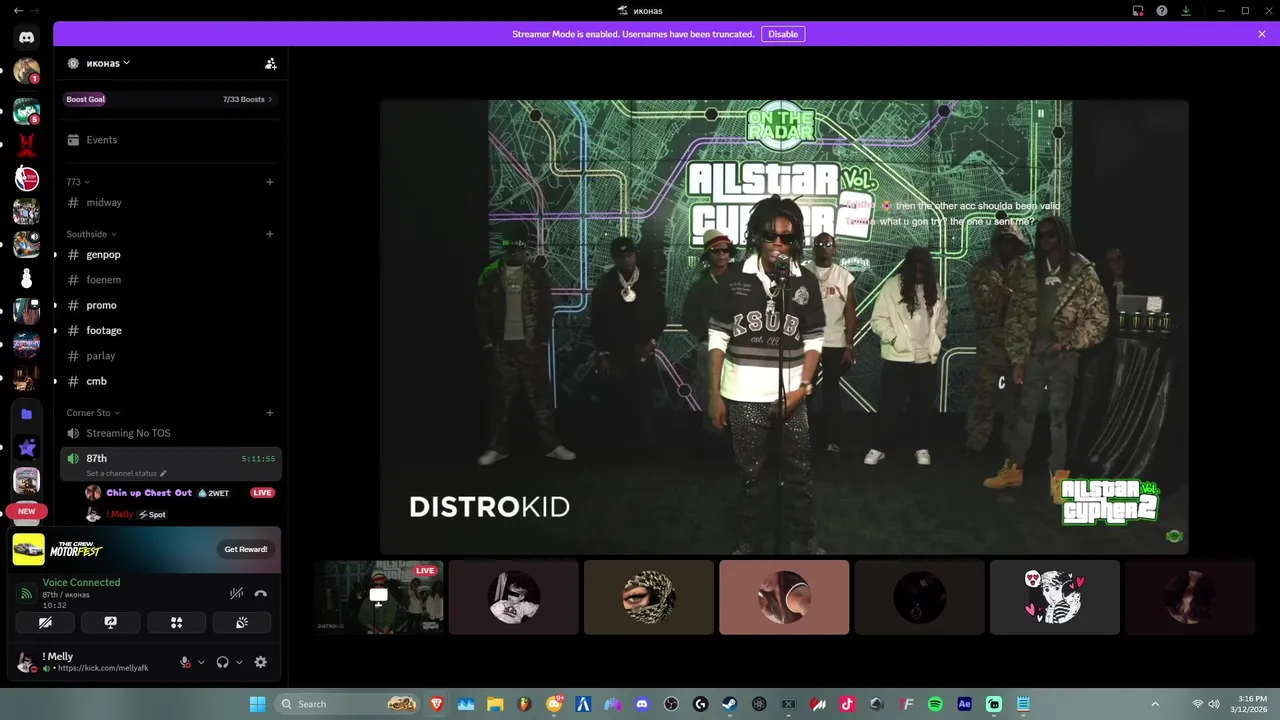This screenshot has height=720, width=1280.
Task: Open the promo text channel
Action: (x=170, y=305)
